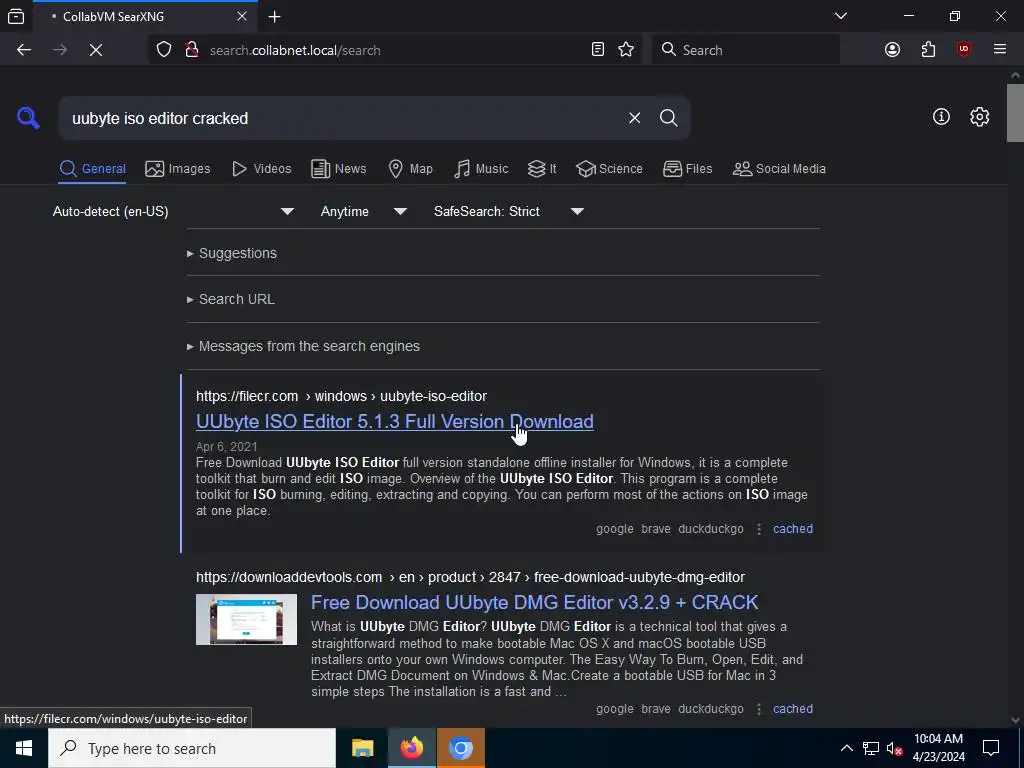
Task: Open cached link for downloaddevtools result
Action: tap(793, 709)
